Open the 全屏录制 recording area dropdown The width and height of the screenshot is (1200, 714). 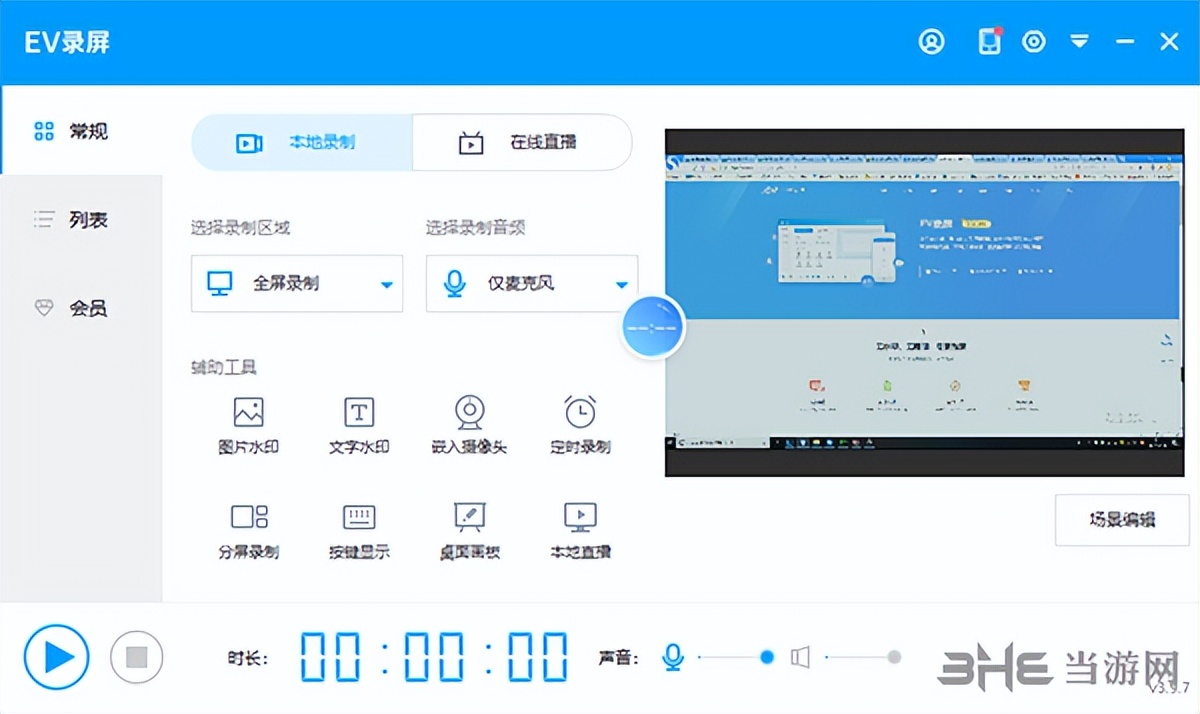(x=296, y=283)
